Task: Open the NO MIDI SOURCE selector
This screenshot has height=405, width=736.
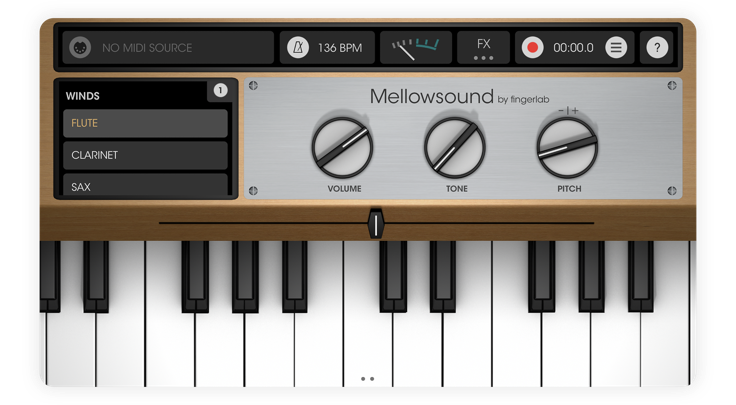Action: click(168, 47)
